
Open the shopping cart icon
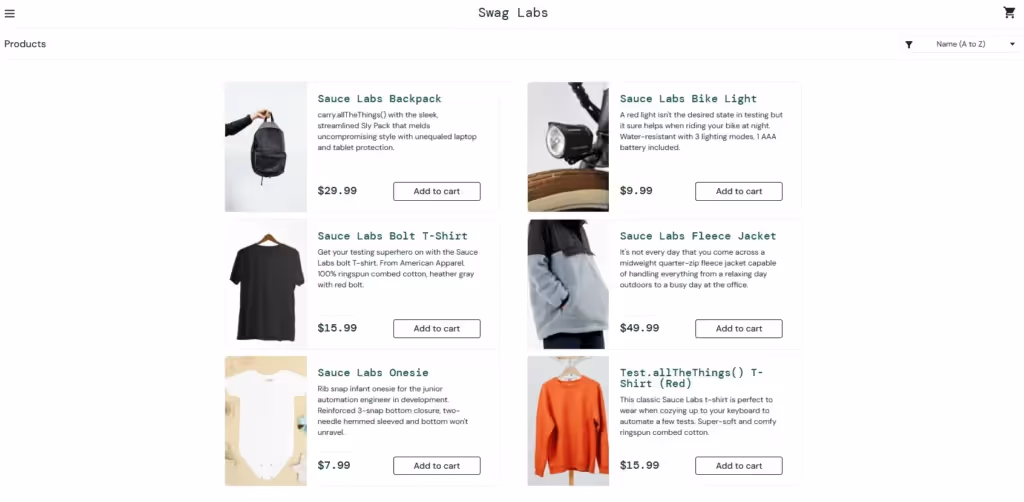(1009, 12)
